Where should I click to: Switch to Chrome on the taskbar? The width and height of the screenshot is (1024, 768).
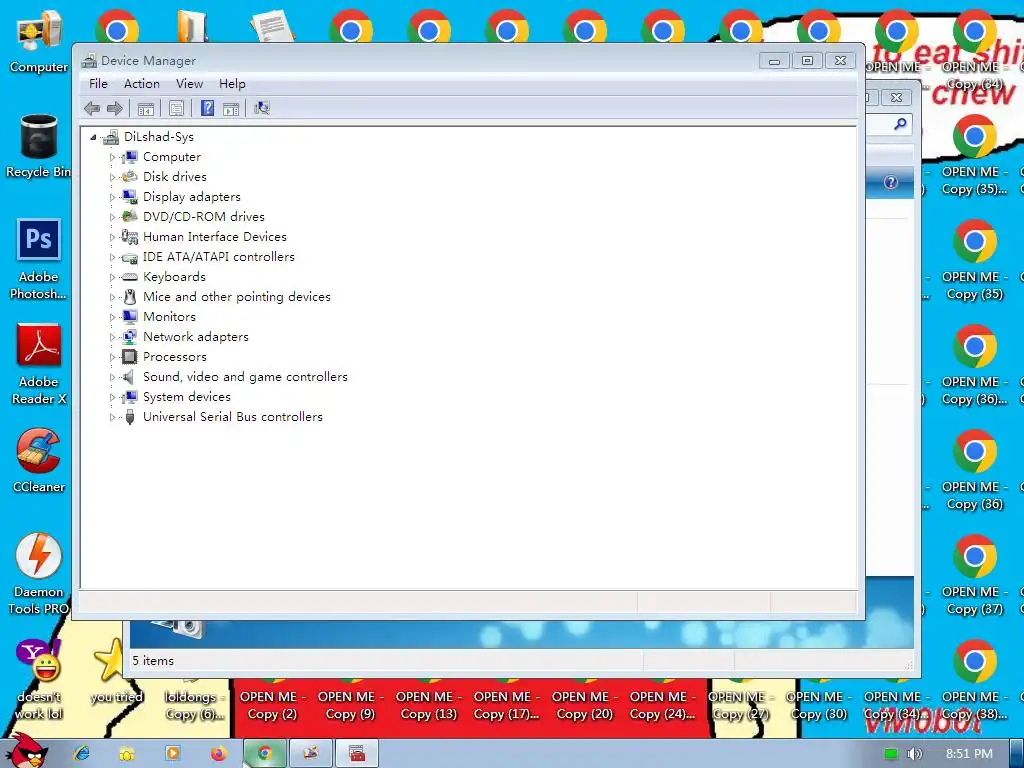[264, 754]
